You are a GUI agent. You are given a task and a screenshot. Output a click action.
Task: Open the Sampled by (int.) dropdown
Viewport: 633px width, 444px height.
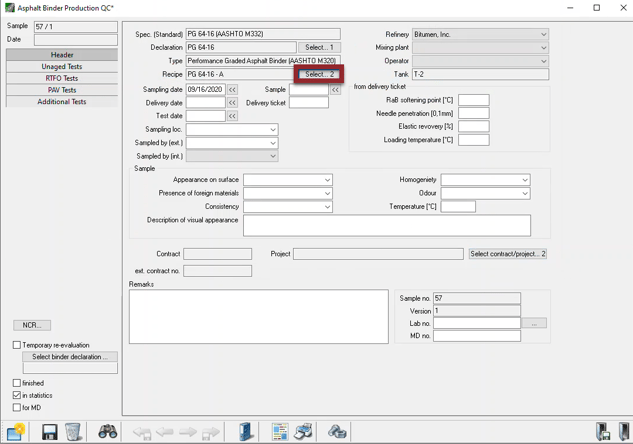(232, 156)
